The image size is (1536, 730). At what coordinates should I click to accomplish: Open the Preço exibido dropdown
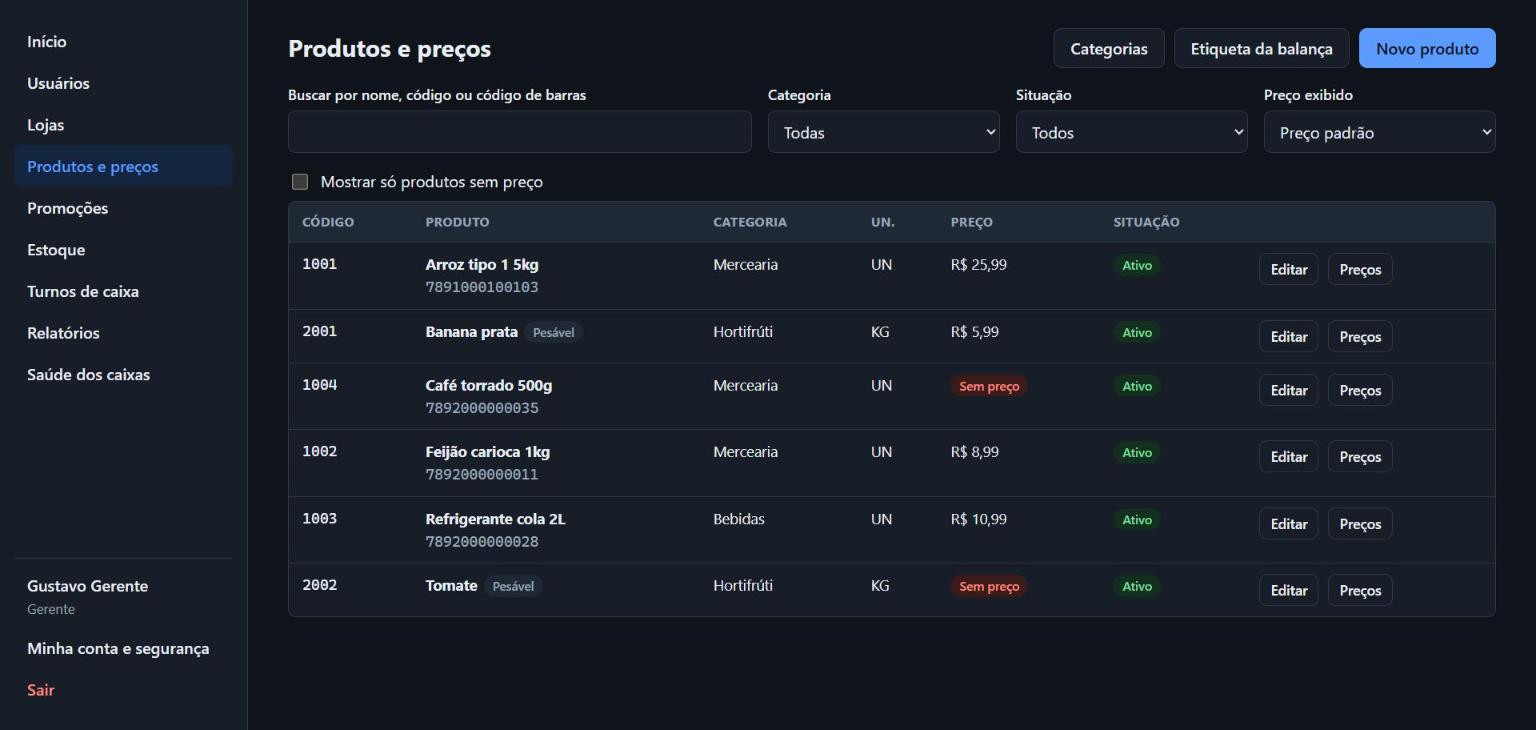(x=1380, y=132)
